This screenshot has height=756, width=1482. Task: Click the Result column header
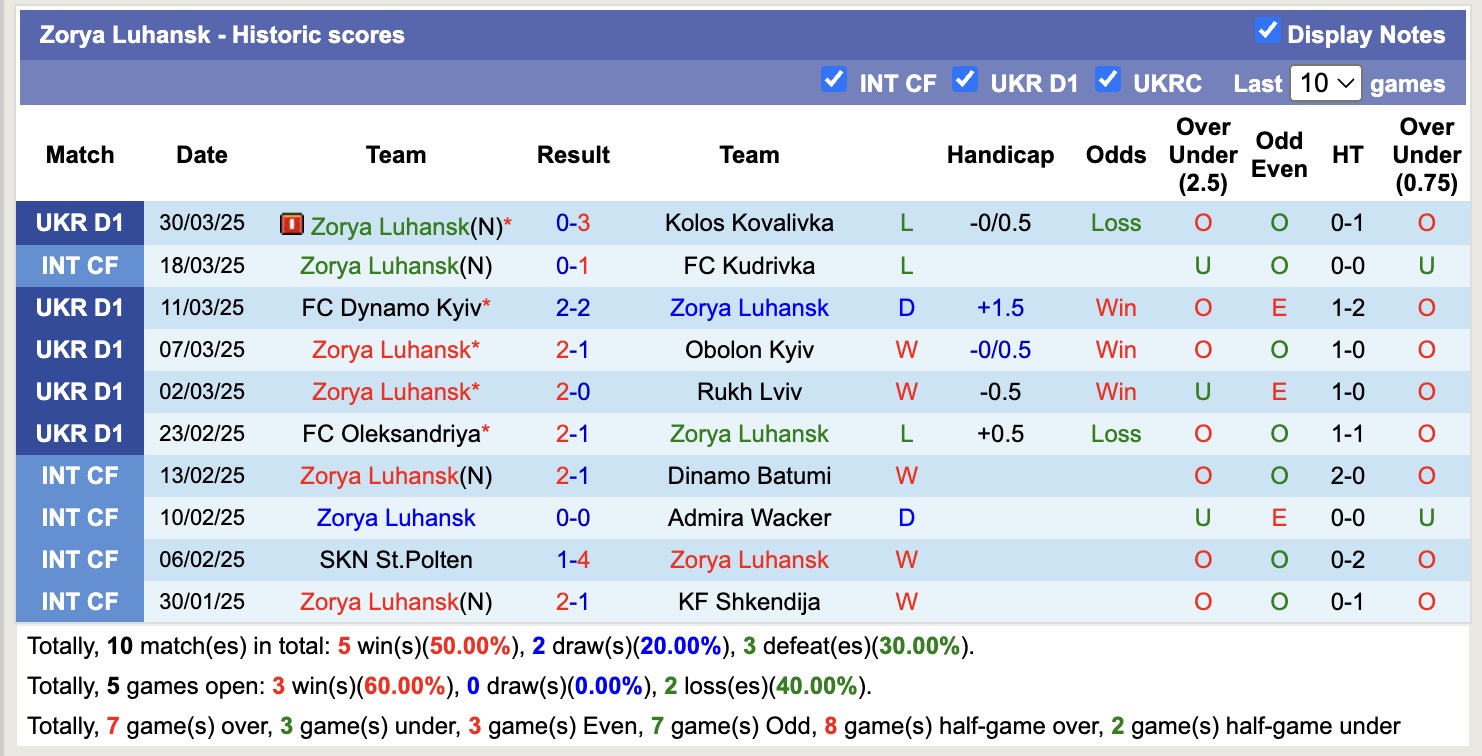[572, 155]
